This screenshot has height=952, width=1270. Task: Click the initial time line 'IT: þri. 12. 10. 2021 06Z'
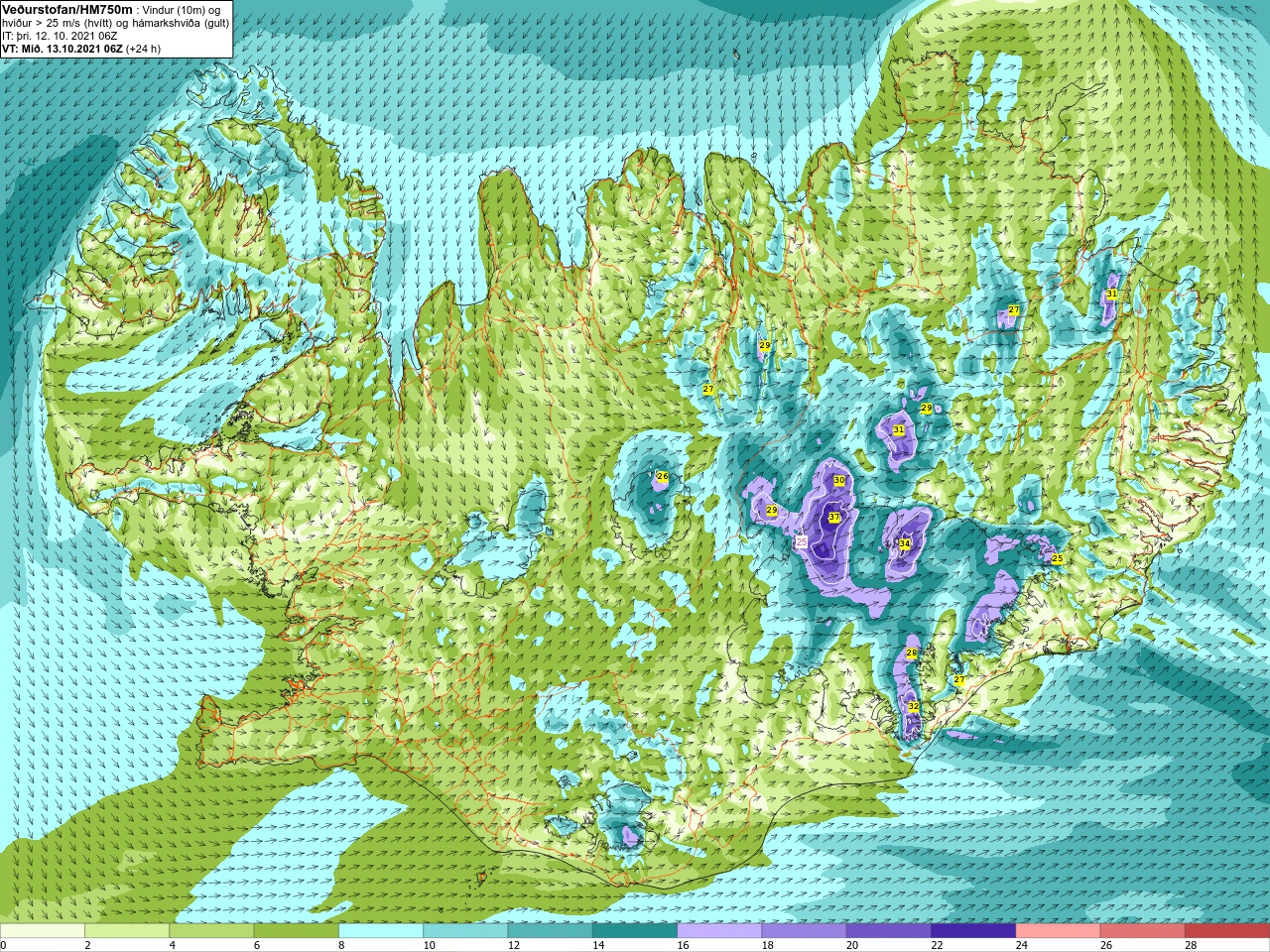click(60, 36)
